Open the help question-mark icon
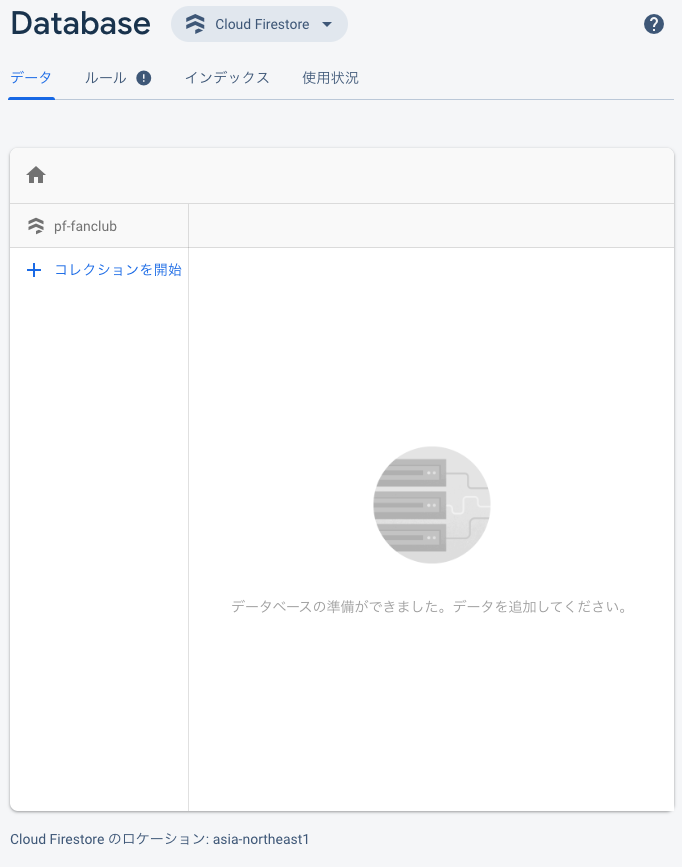This screenshot has width=682, height=867. coord(654,23)
